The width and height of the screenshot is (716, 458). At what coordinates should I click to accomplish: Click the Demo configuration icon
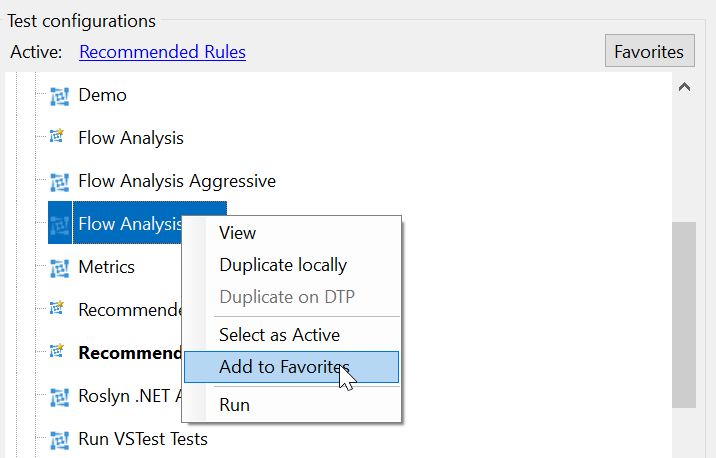tap(59, 96)
